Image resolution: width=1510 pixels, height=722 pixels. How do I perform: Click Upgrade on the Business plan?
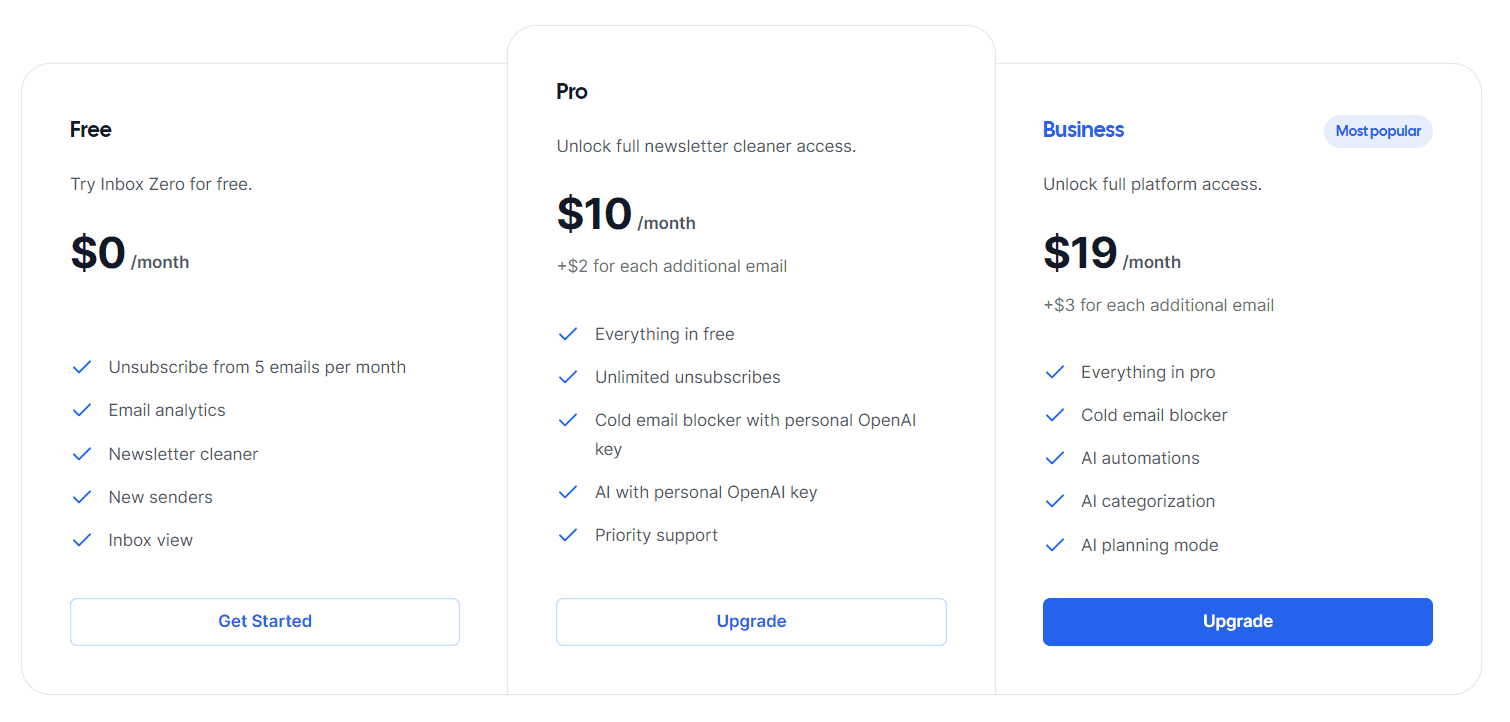pyautogui.click(x=1237, y=621)
